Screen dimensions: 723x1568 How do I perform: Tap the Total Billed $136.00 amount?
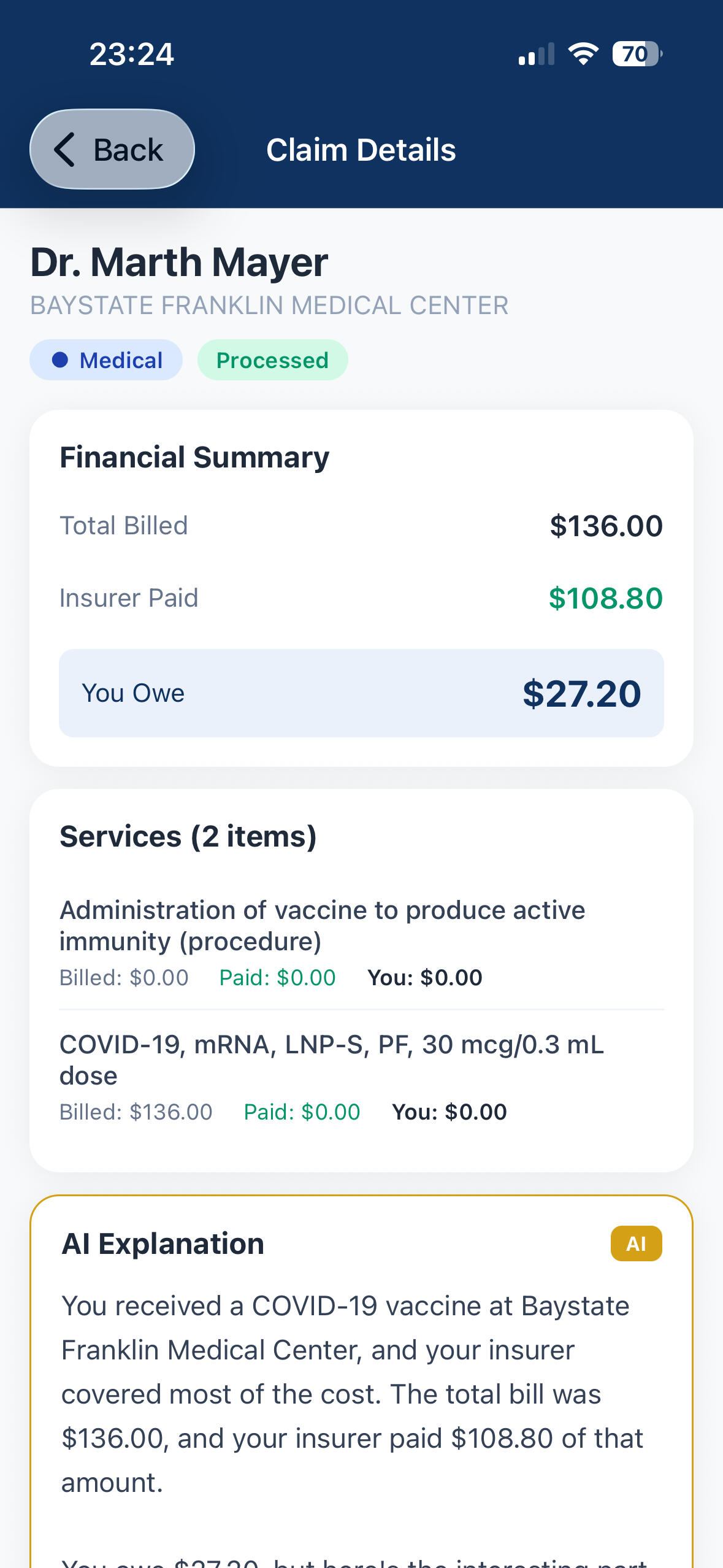point(606,526)
